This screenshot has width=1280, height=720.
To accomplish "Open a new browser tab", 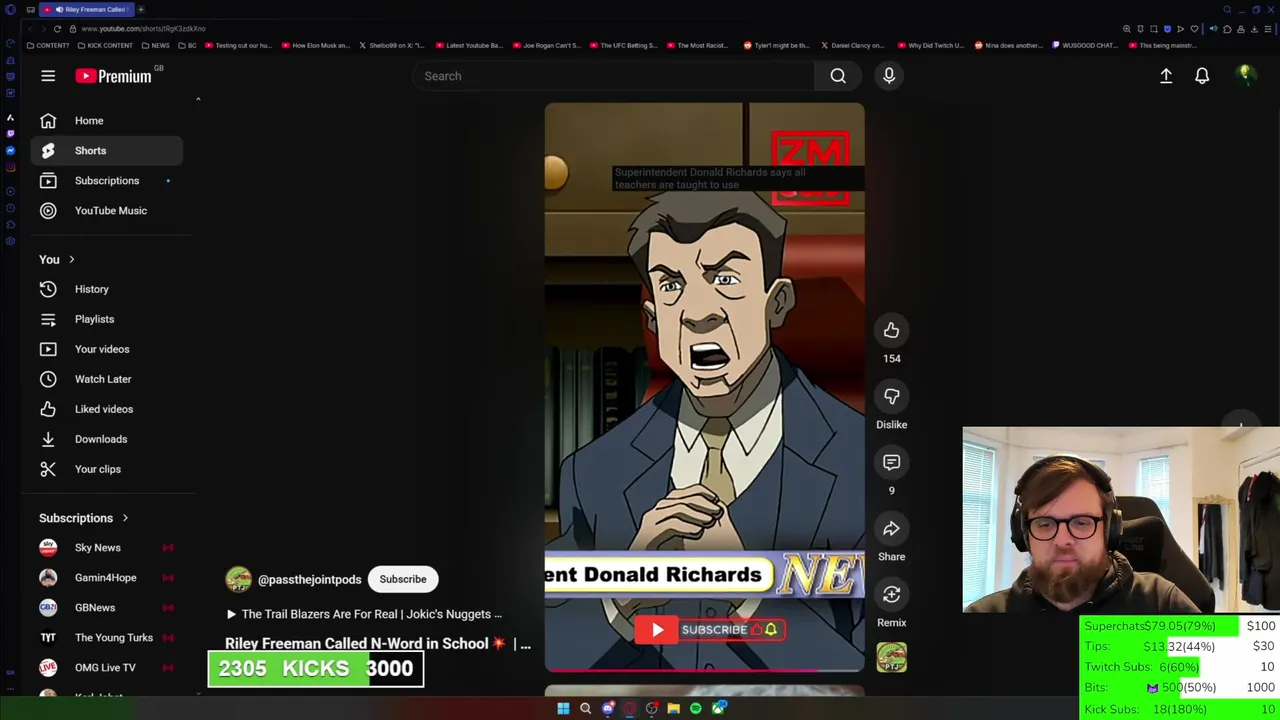I will pos(141,9).
